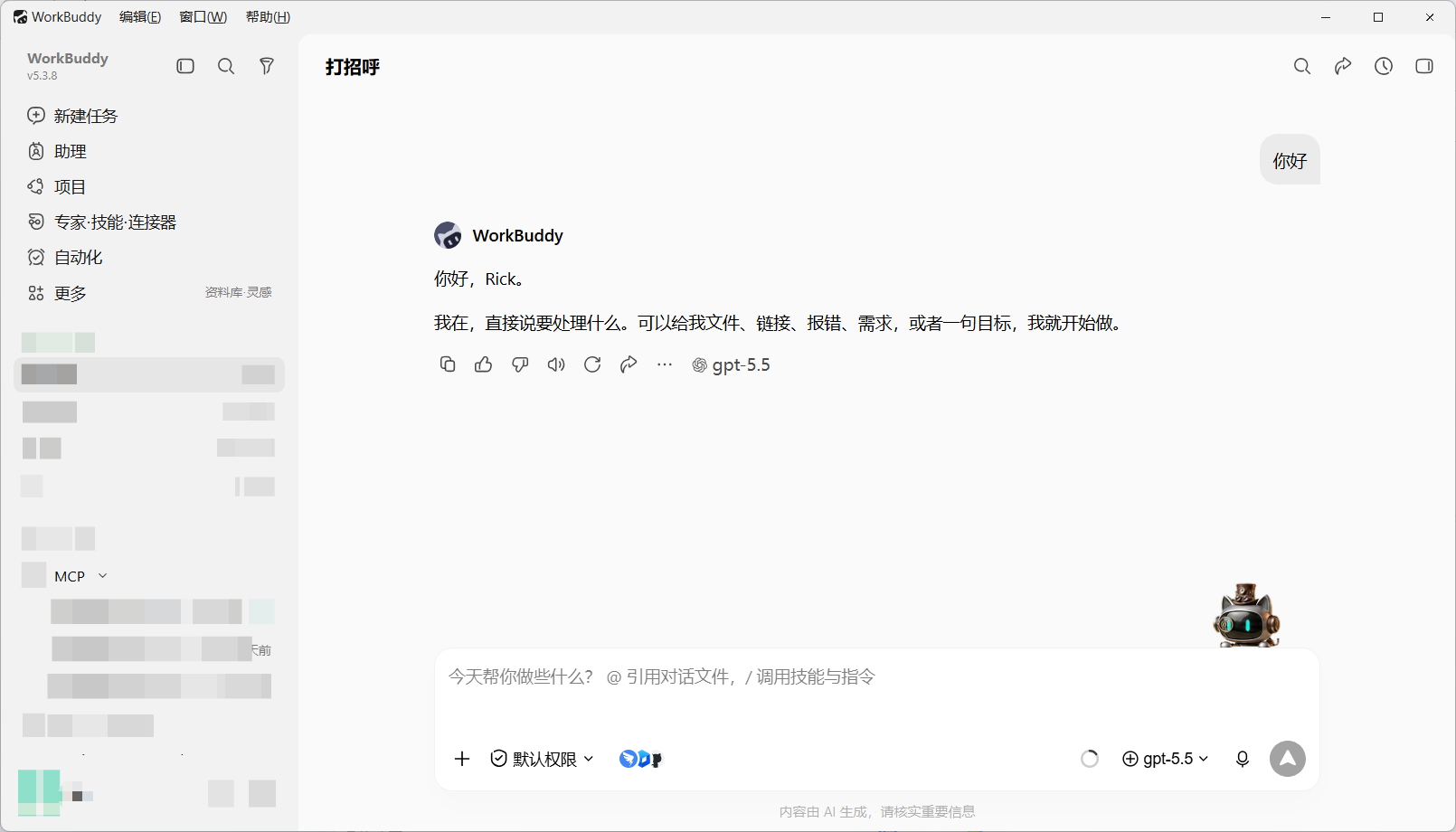Regenerate the WorkBuddy reply

[592, 364]
